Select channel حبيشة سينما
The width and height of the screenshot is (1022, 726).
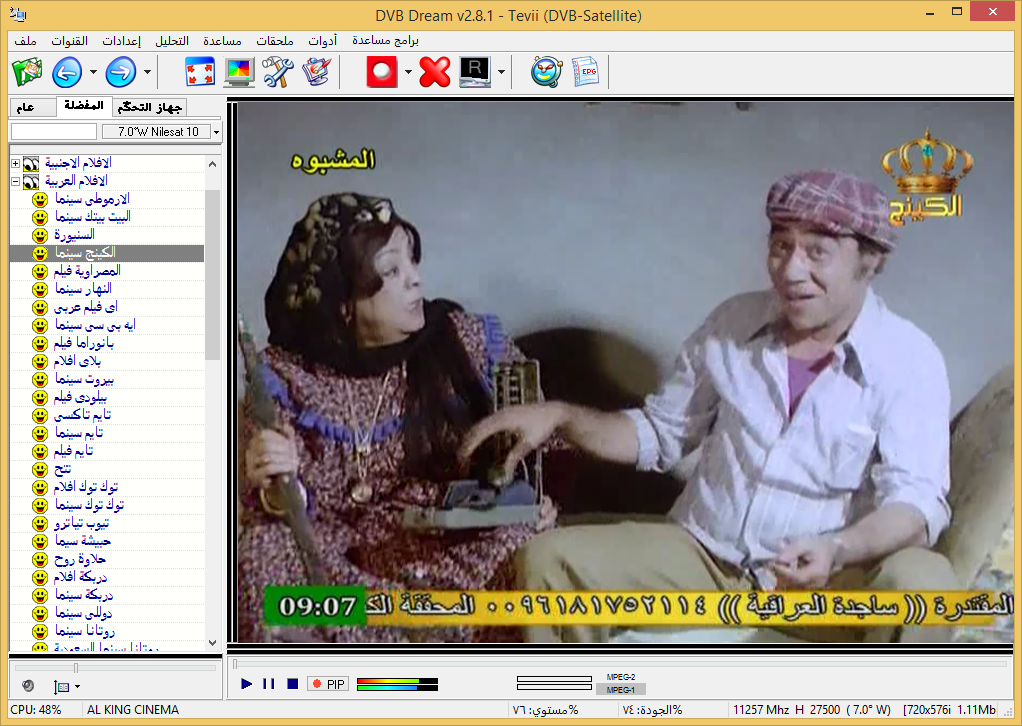[83, 542]
